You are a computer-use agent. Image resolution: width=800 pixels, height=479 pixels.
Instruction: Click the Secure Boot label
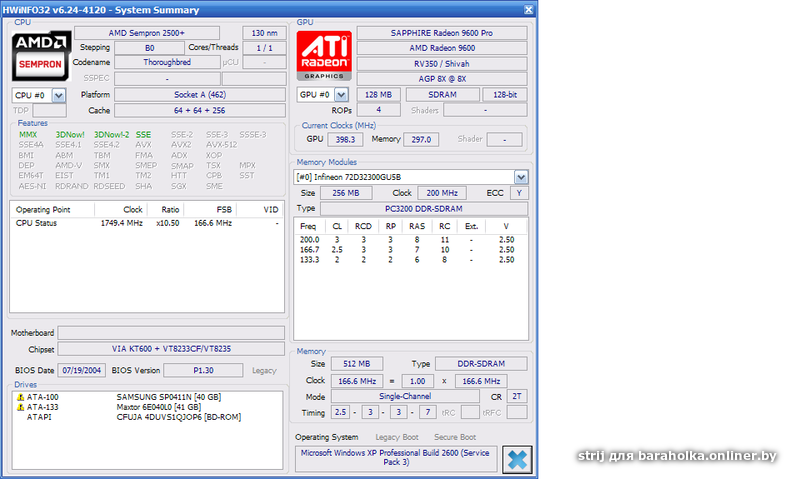[x=455, y=437]
